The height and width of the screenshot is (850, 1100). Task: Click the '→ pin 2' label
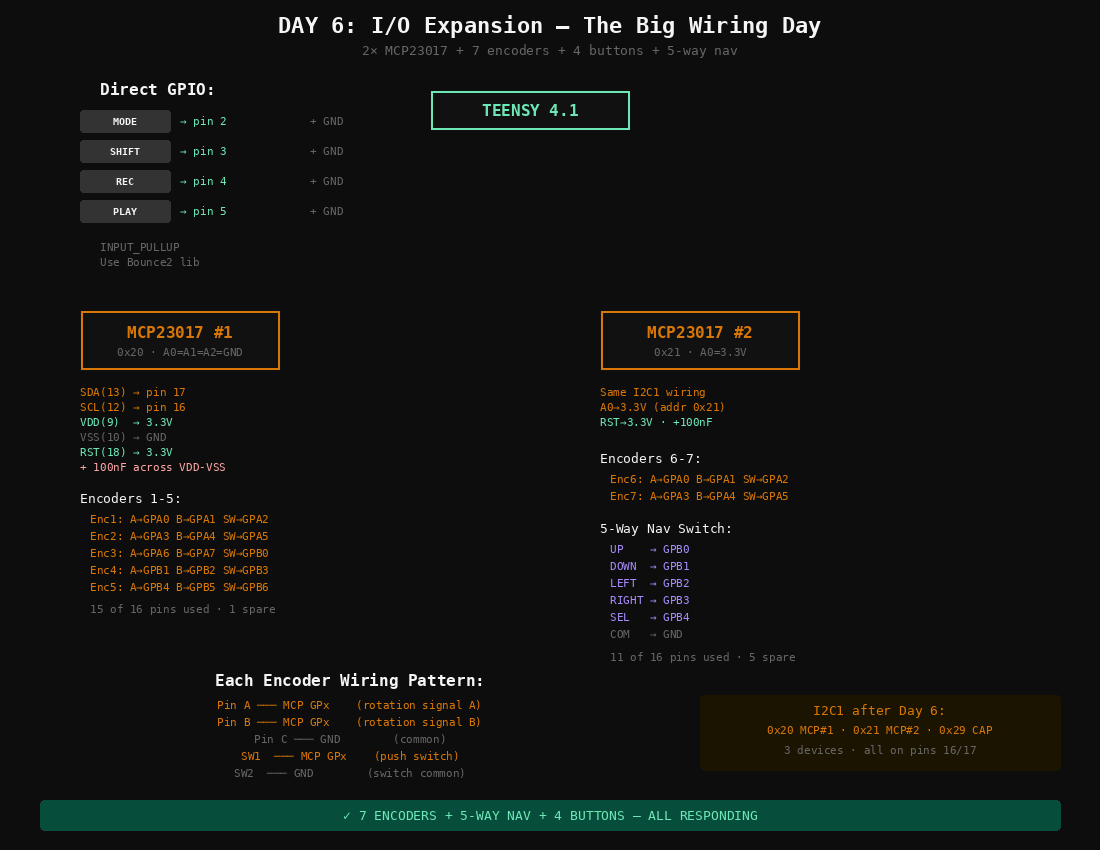coord(203,121)
